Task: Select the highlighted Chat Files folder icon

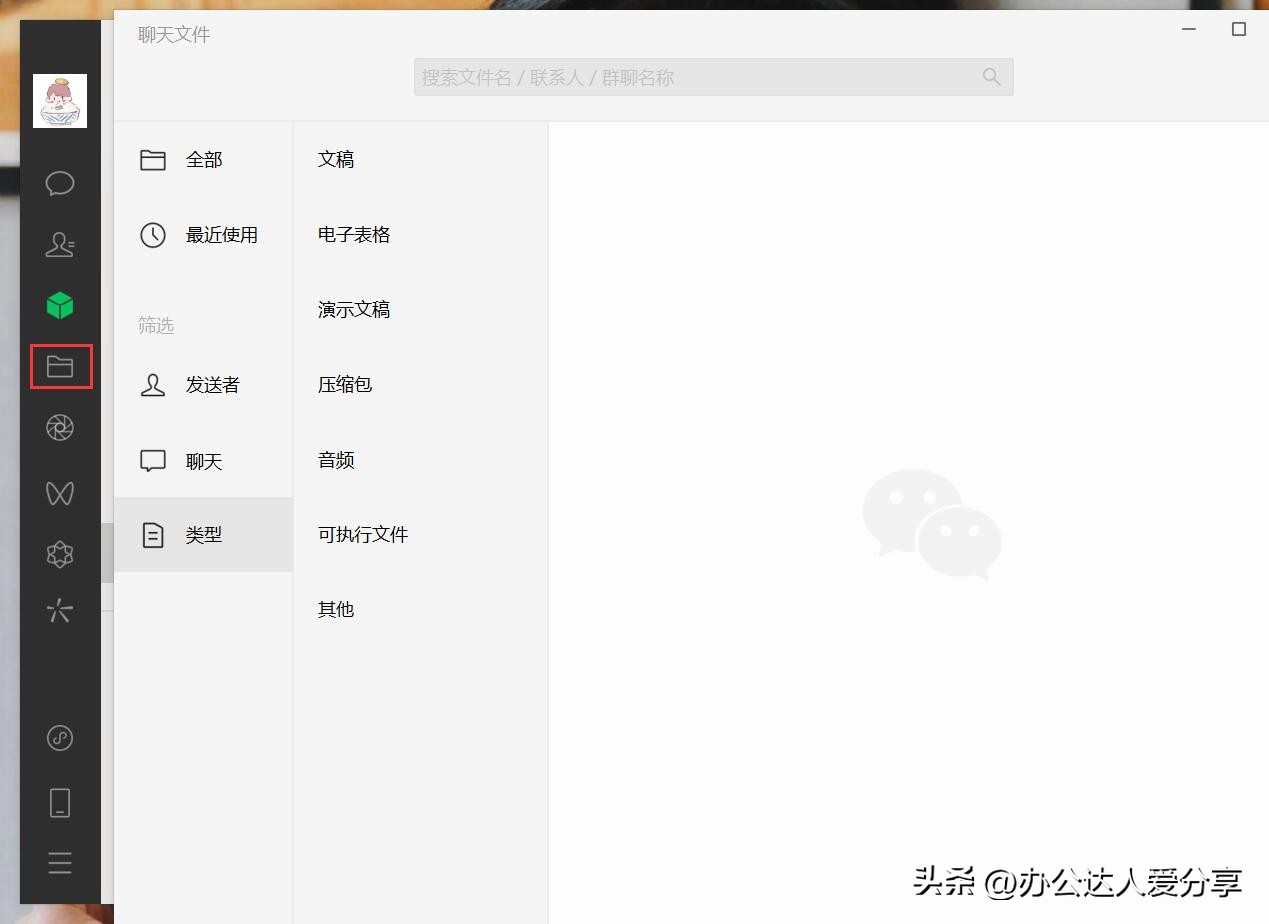Action: point(60,367)
